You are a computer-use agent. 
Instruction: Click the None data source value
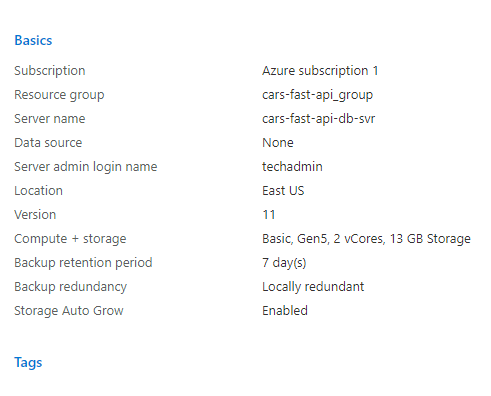coord(278,143)
